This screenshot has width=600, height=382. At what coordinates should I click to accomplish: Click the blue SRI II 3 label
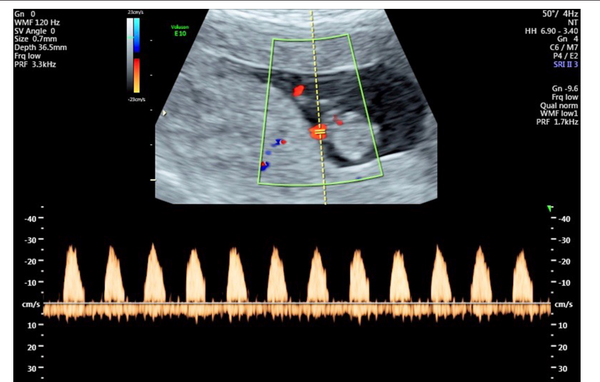point(566,64)
